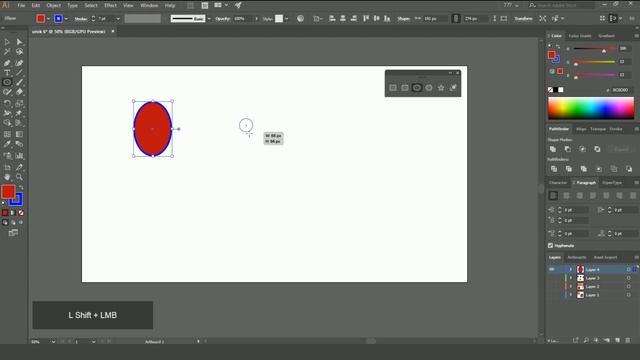Set Color paint mode in toolbar
The image size is (640, 360).
tap(5, 213)
